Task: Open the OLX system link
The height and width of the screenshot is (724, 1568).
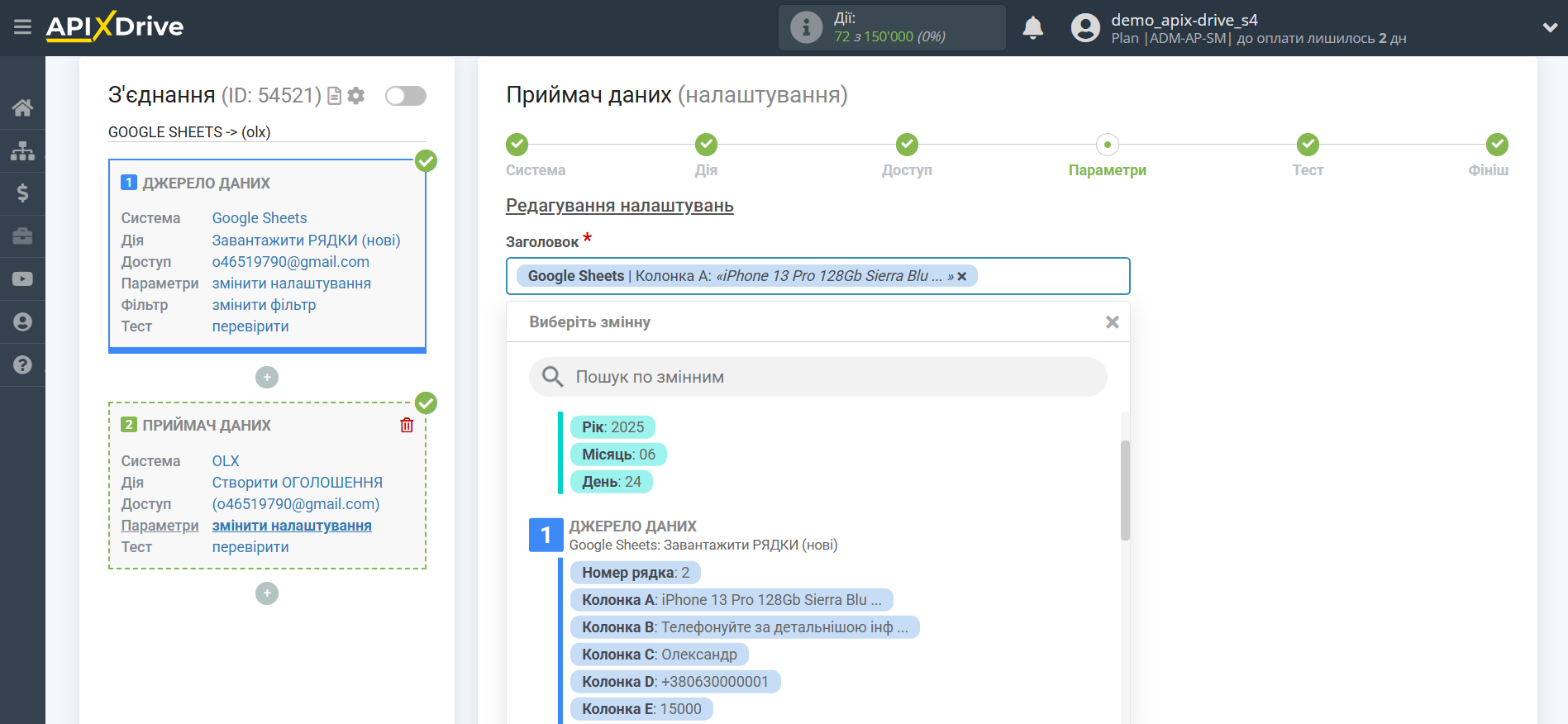Action: pyautogui.click(x=226, y=461)
